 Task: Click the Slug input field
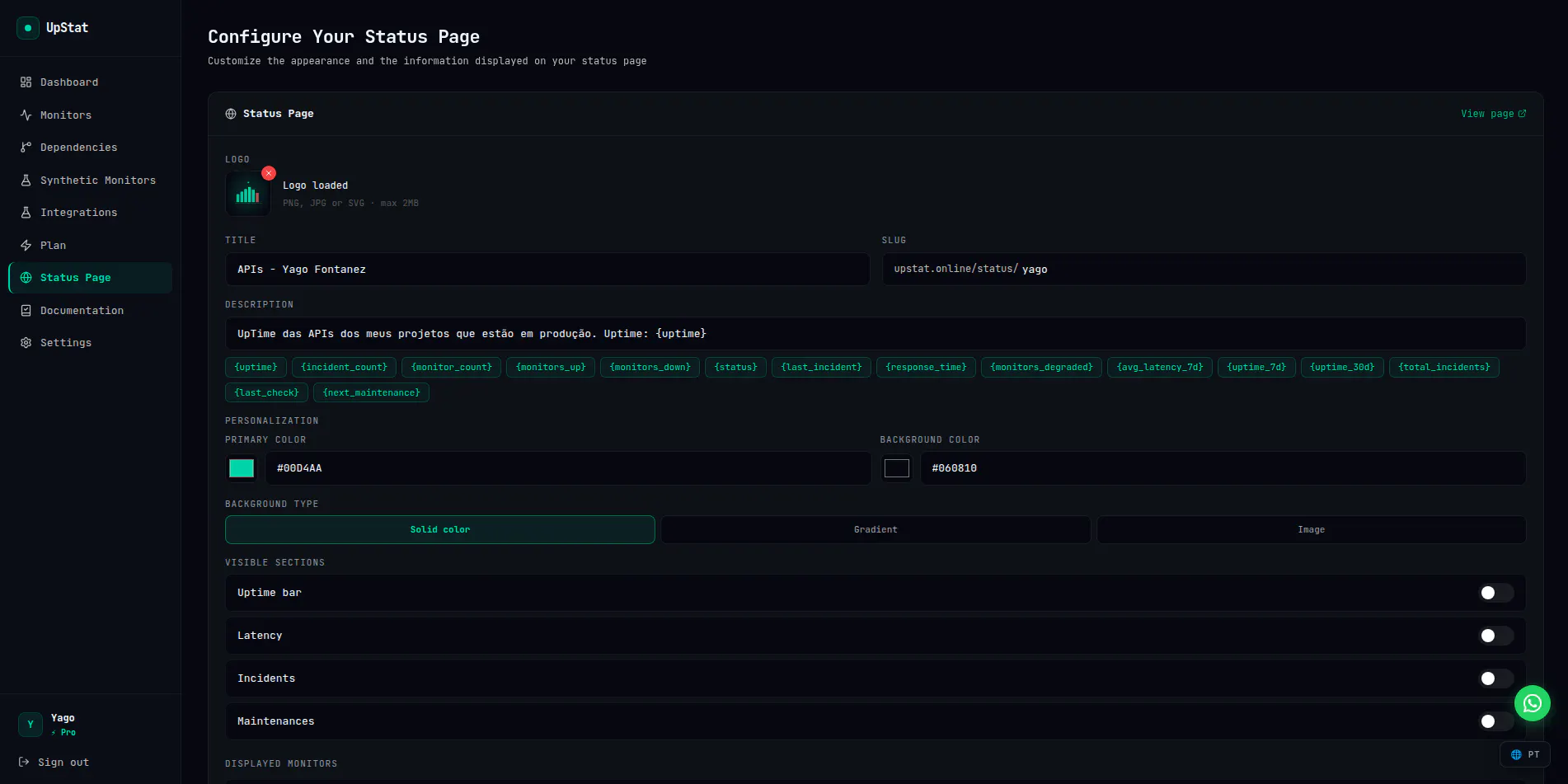[1204, 270]
